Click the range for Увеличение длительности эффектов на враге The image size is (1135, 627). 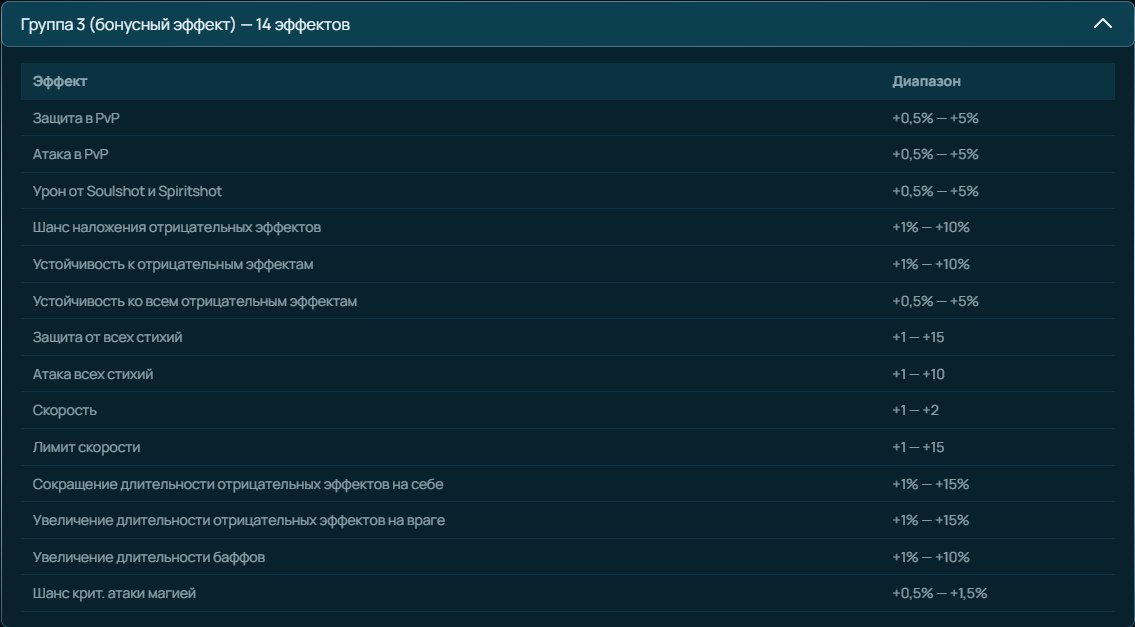point(931,521)
